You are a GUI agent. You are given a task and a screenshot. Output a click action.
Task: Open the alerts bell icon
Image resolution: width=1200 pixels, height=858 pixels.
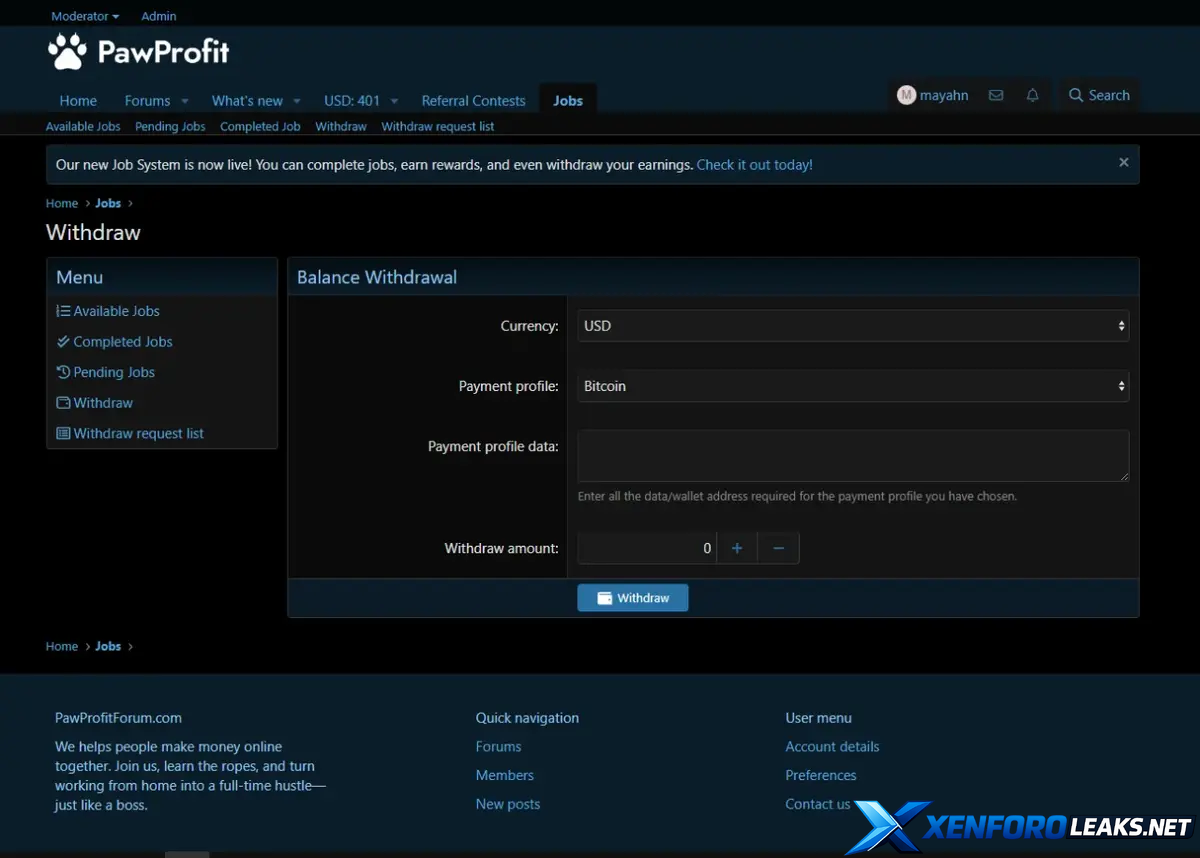tap(1032, 96)
